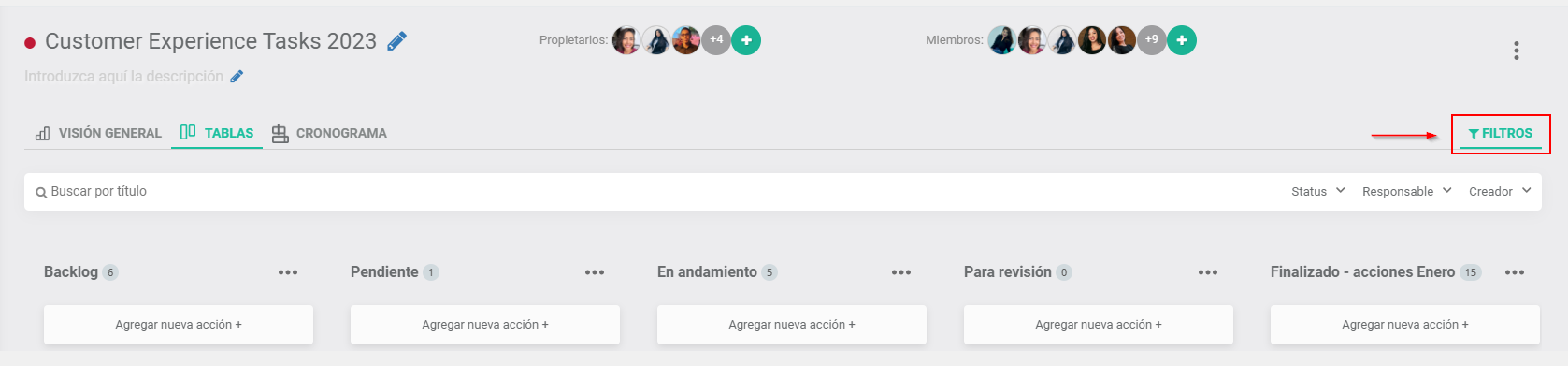Open Finalizado column three-dot menu
The width and height of the screenshot is (1568, 366).
tap(1515, 272)
